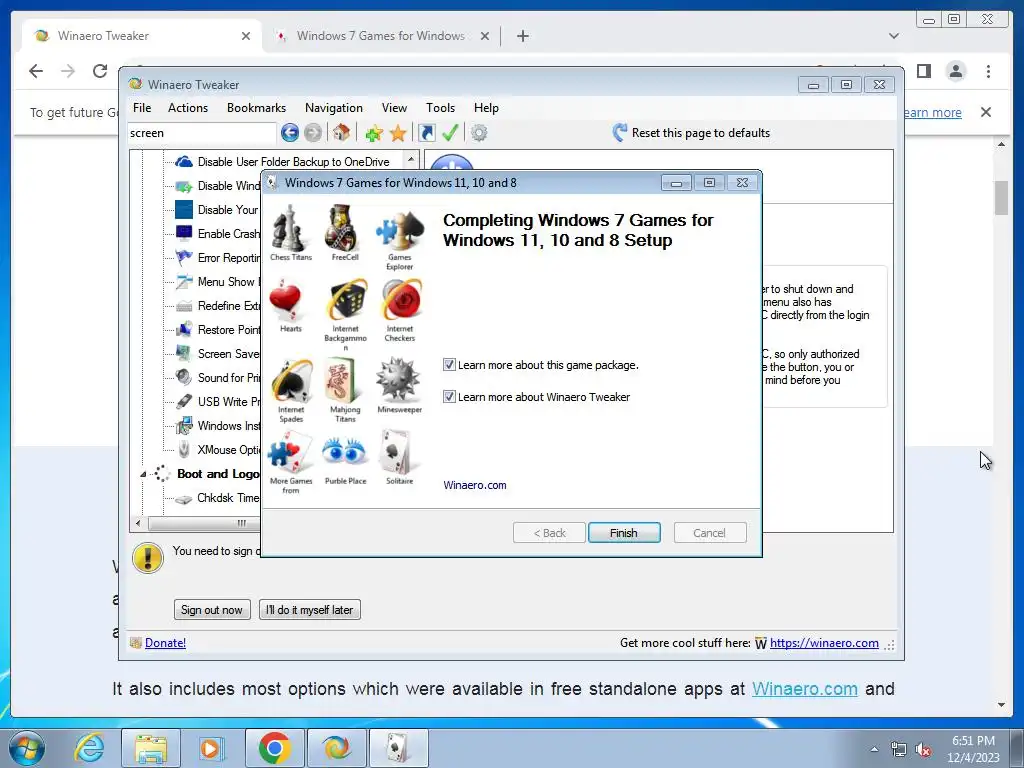Image resolution: width=1024 pixels, height=768 pixels.
Task: Open the Winaero.com link in setup dialog
Action: (475, 485)
